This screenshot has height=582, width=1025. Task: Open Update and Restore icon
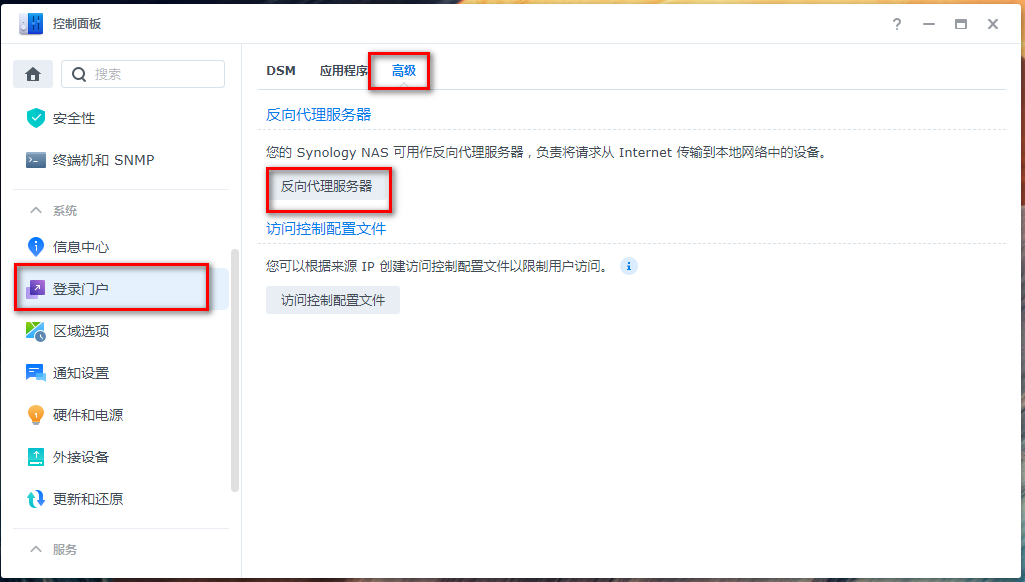pos(36,499)
